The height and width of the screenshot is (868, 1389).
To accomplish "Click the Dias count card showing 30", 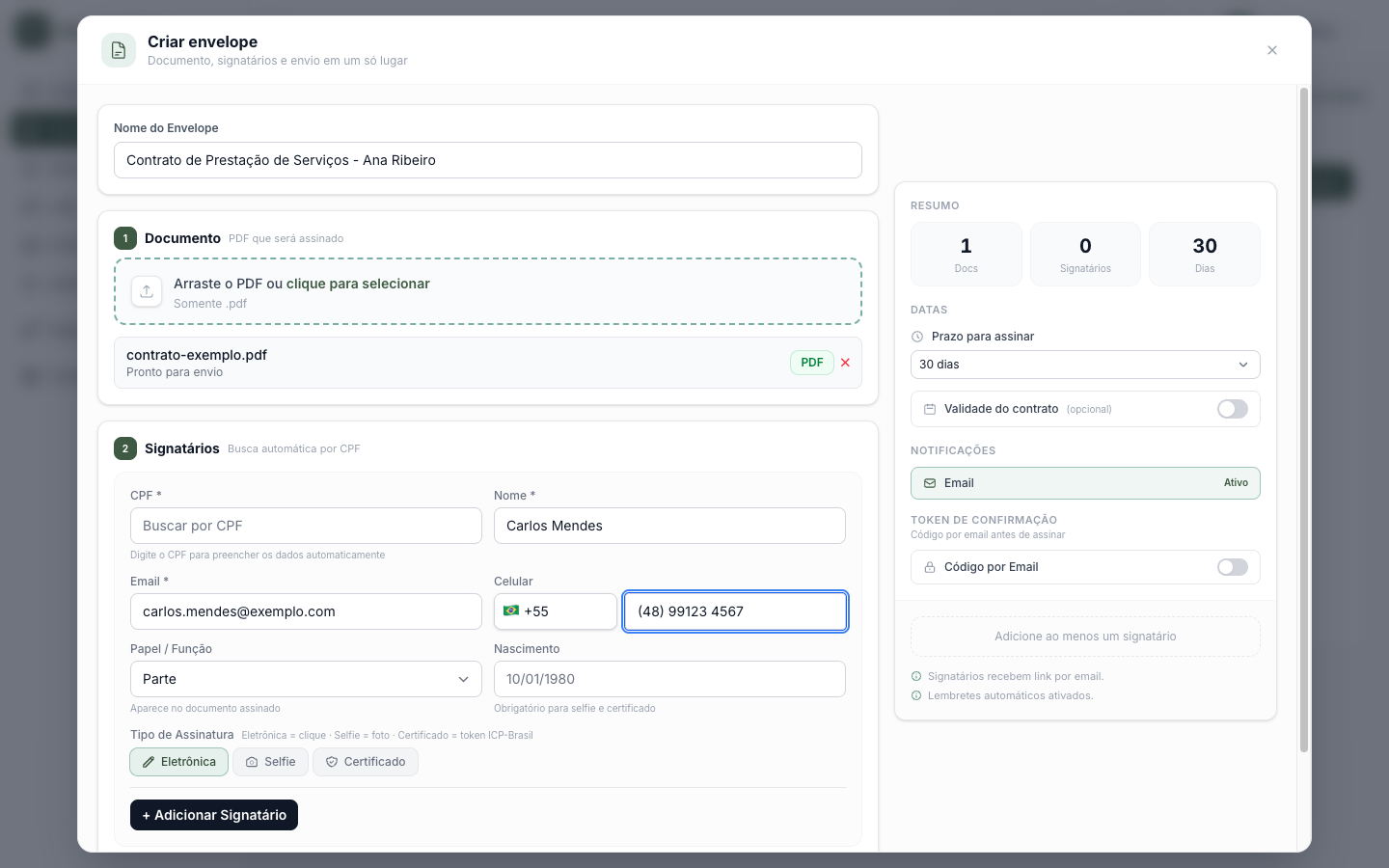I will 1205,255.
